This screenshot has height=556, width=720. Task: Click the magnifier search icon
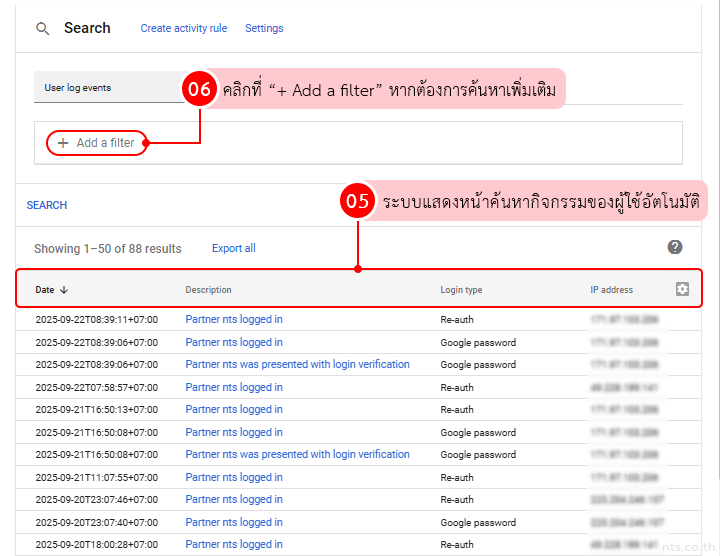click(43, 29)
